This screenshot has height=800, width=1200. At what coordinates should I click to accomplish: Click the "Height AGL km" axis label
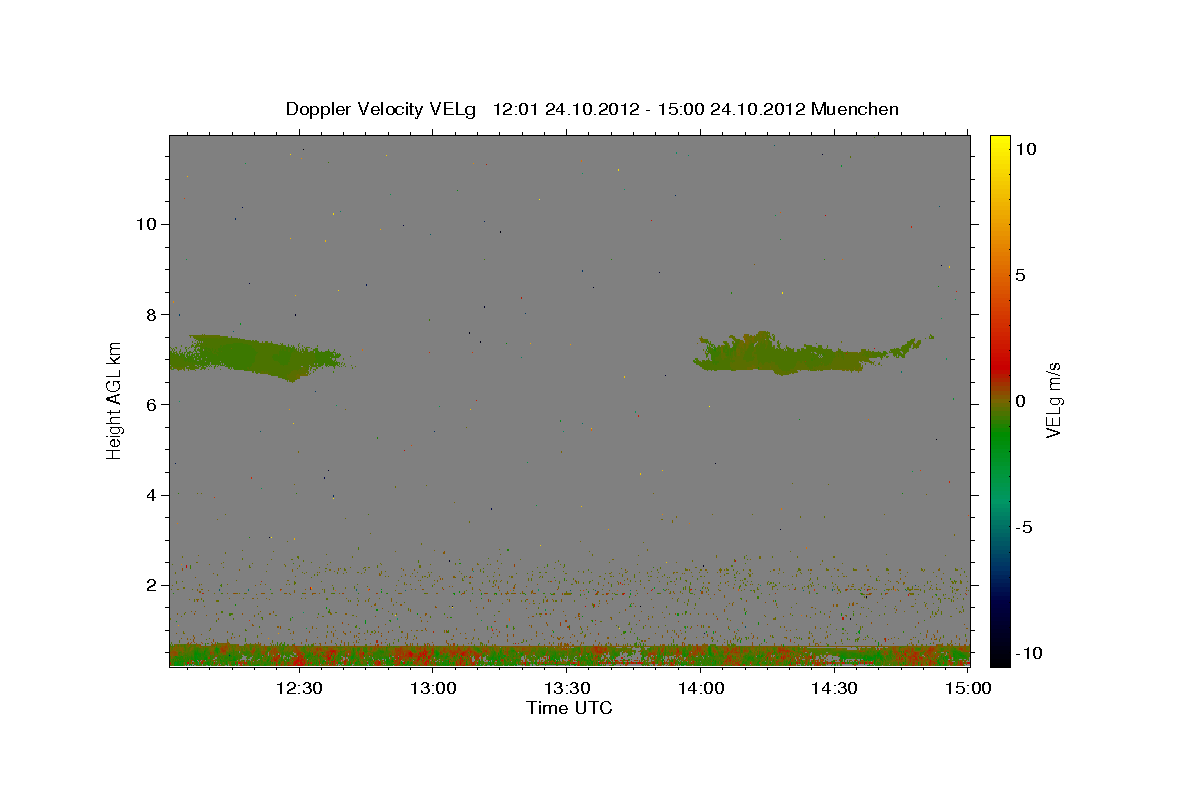pos(115,400)
